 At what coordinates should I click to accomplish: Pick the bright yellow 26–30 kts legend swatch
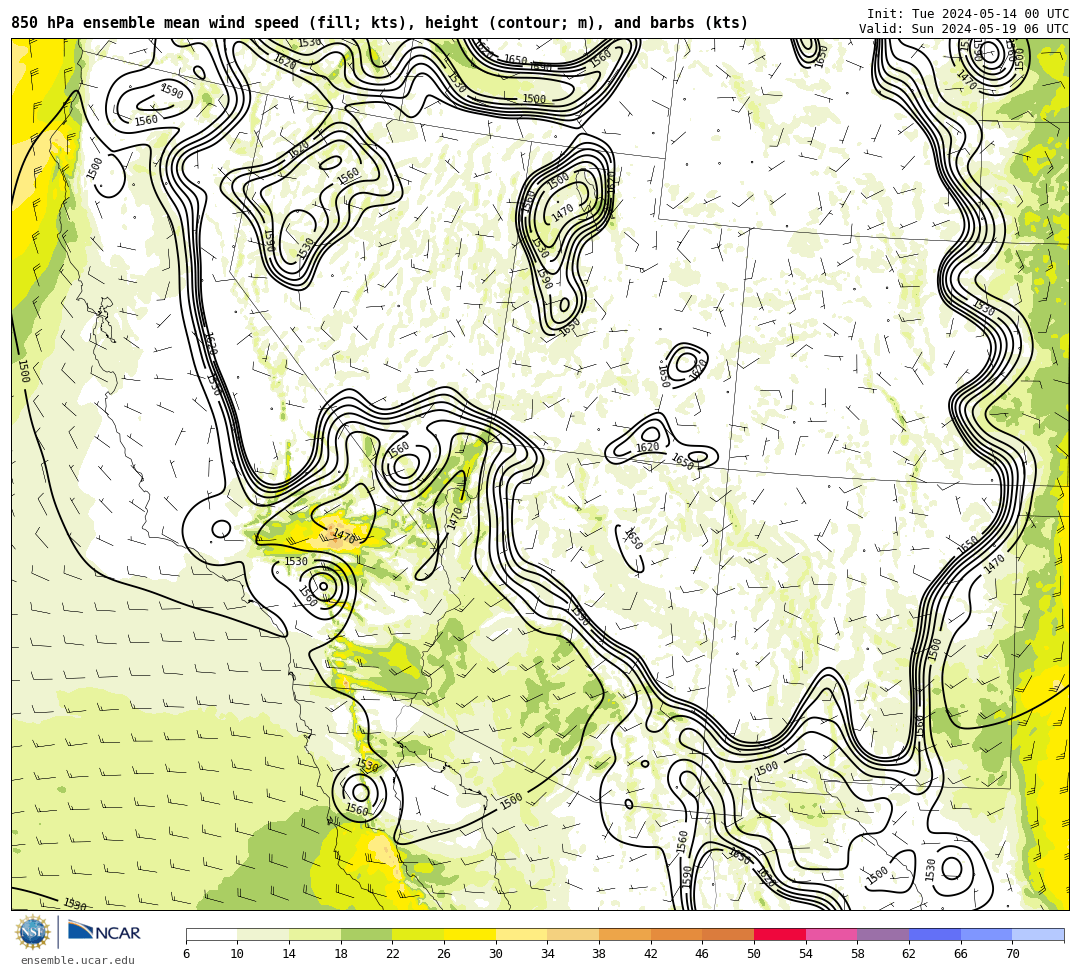pyautogui.click(x=470, y=934)
